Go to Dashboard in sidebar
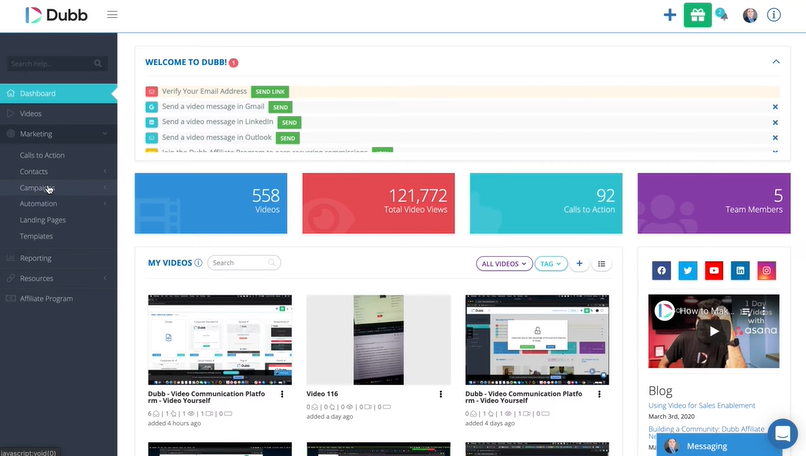 coord(59,93)
